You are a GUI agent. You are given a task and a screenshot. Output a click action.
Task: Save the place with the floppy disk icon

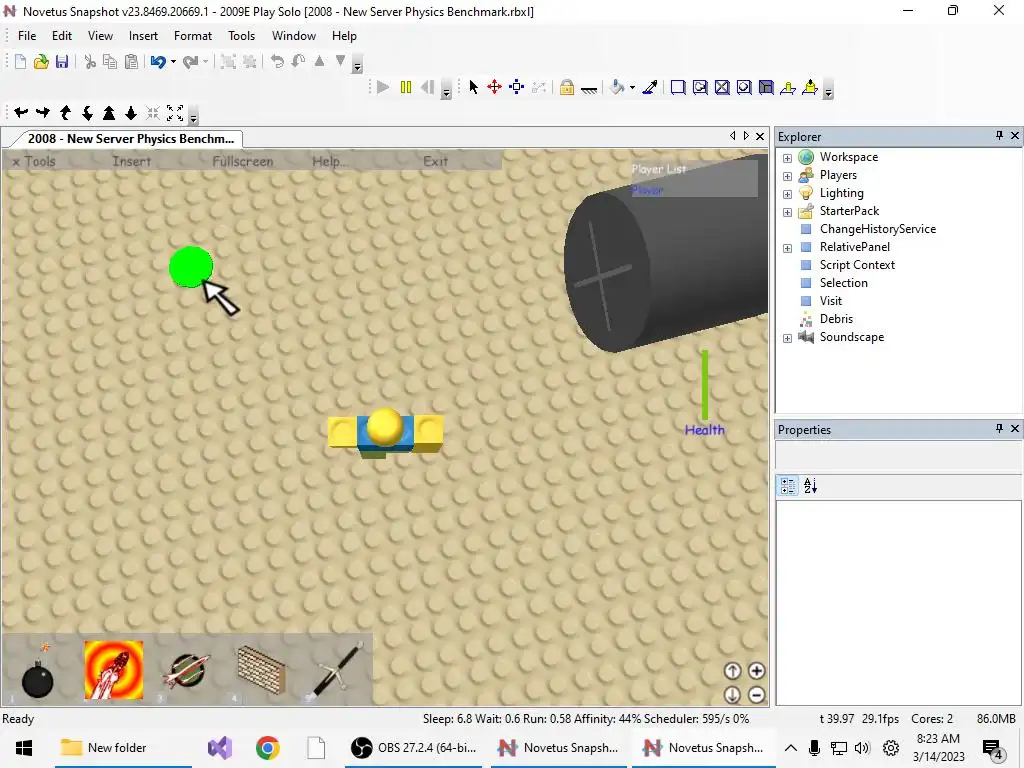[62, 61]
